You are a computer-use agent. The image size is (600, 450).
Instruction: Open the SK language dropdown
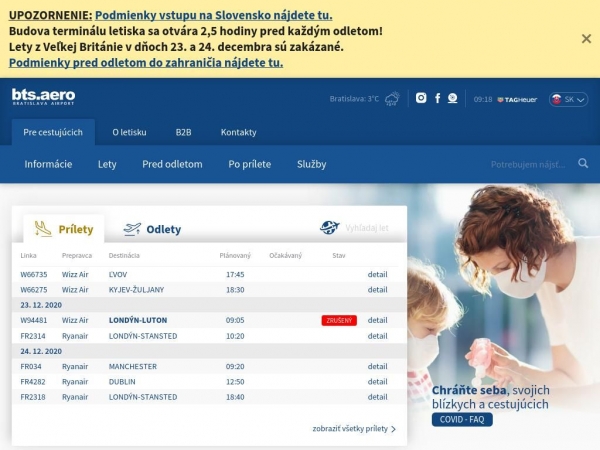coord(569,99)
